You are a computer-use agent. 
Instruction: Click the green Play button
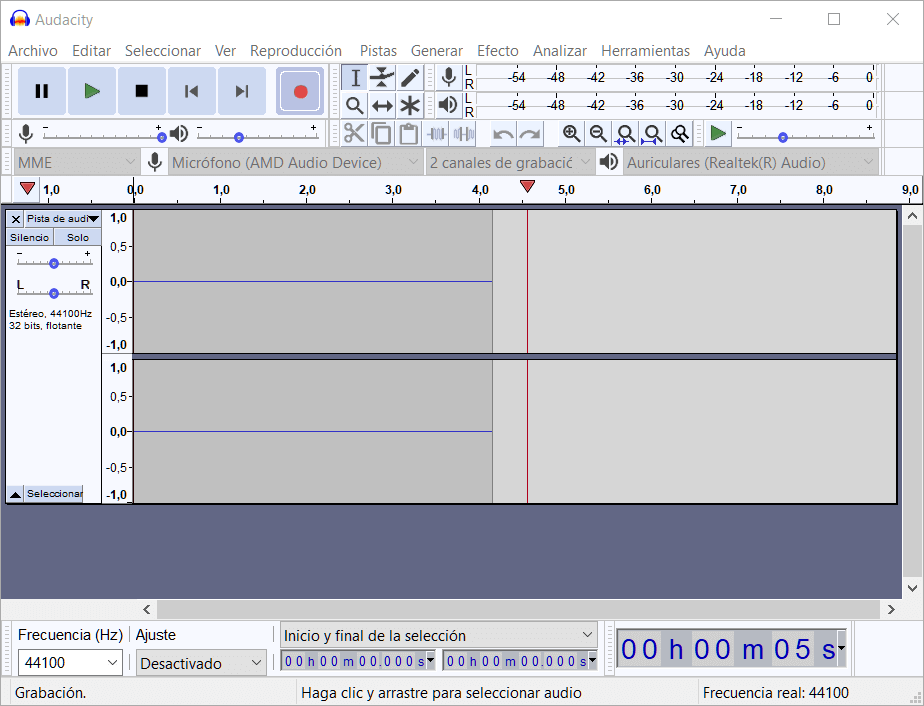[92, 91]
